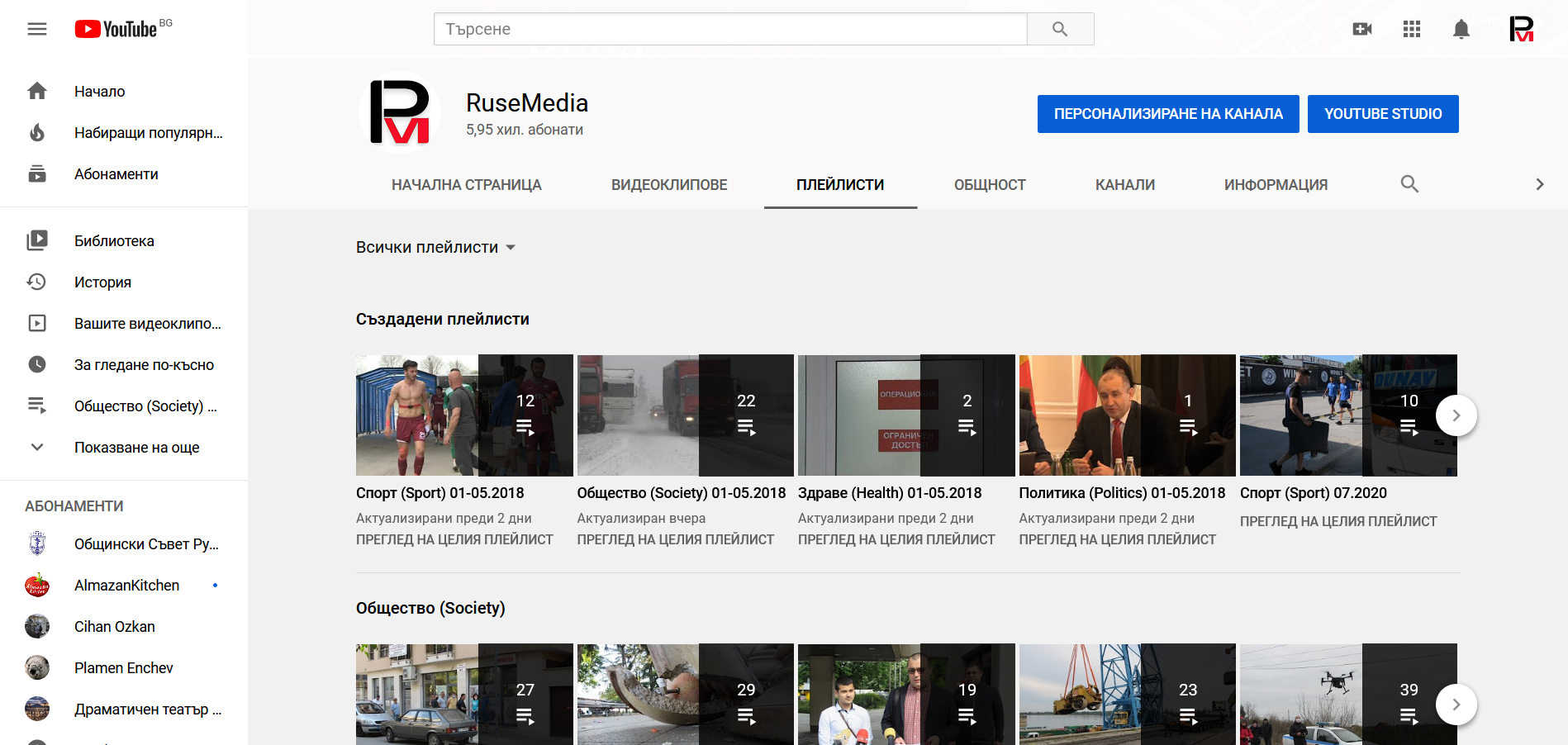The height and width of the screenshot is (745, 1568).
Task: Click the Абонаменти subscriptions icon
Action: (x=37, y=173)
